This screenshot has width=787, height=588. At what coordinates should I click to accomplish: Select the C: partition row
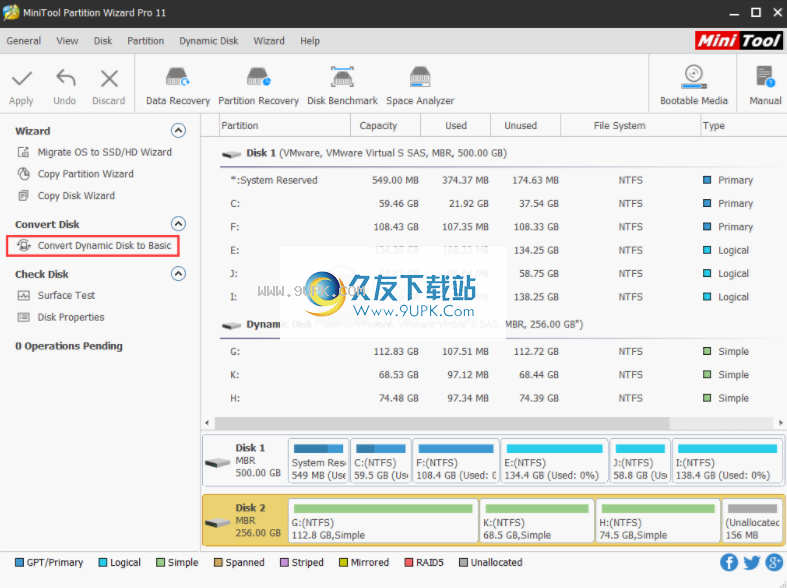click(502, 203)
